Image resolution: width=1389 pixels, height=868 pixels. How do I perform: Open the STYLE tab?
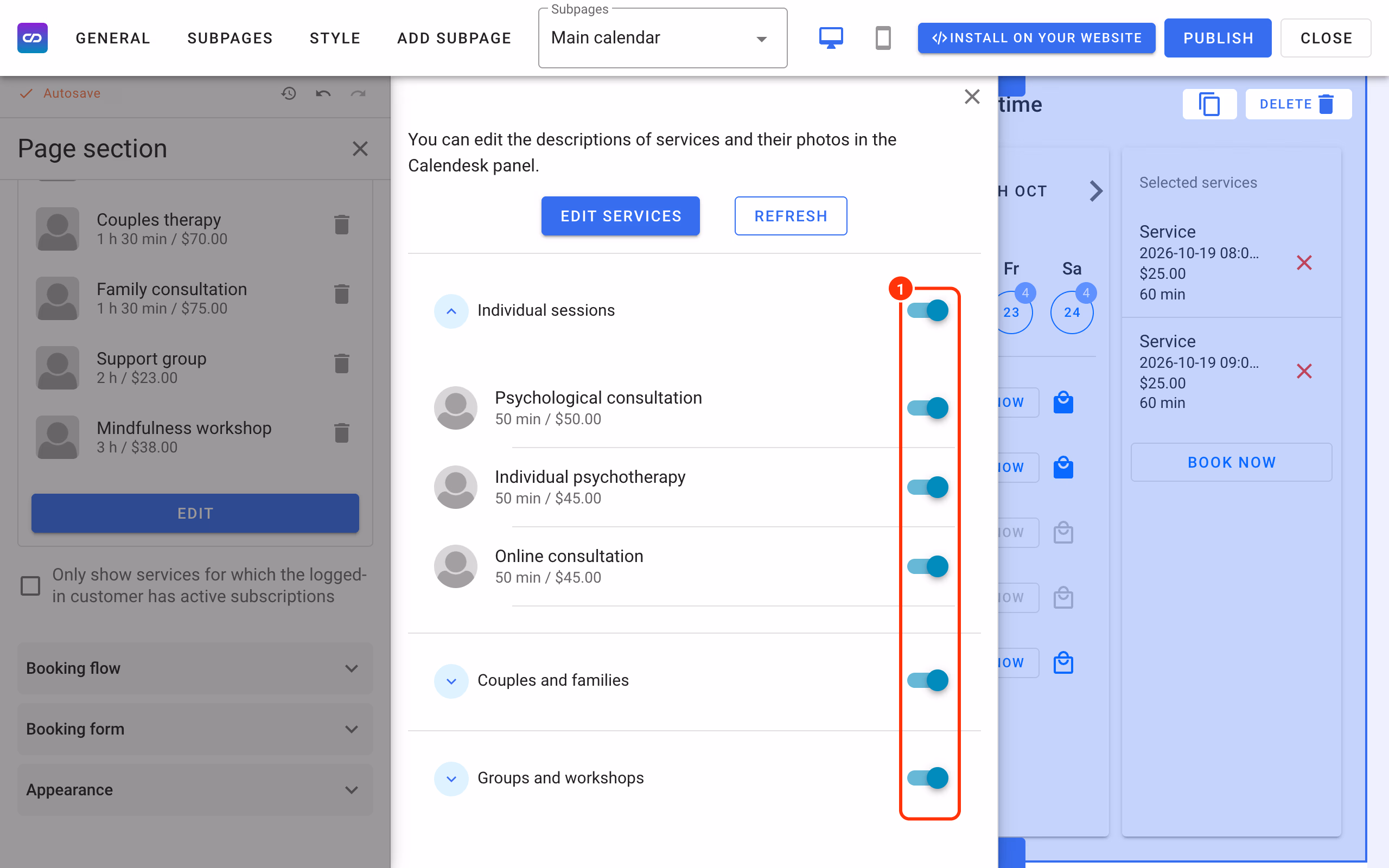335,38
